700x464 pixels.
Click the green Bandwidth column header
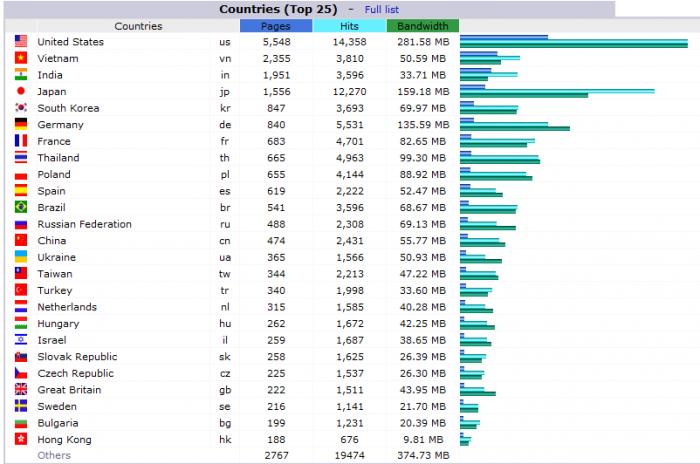click(422, 26)
